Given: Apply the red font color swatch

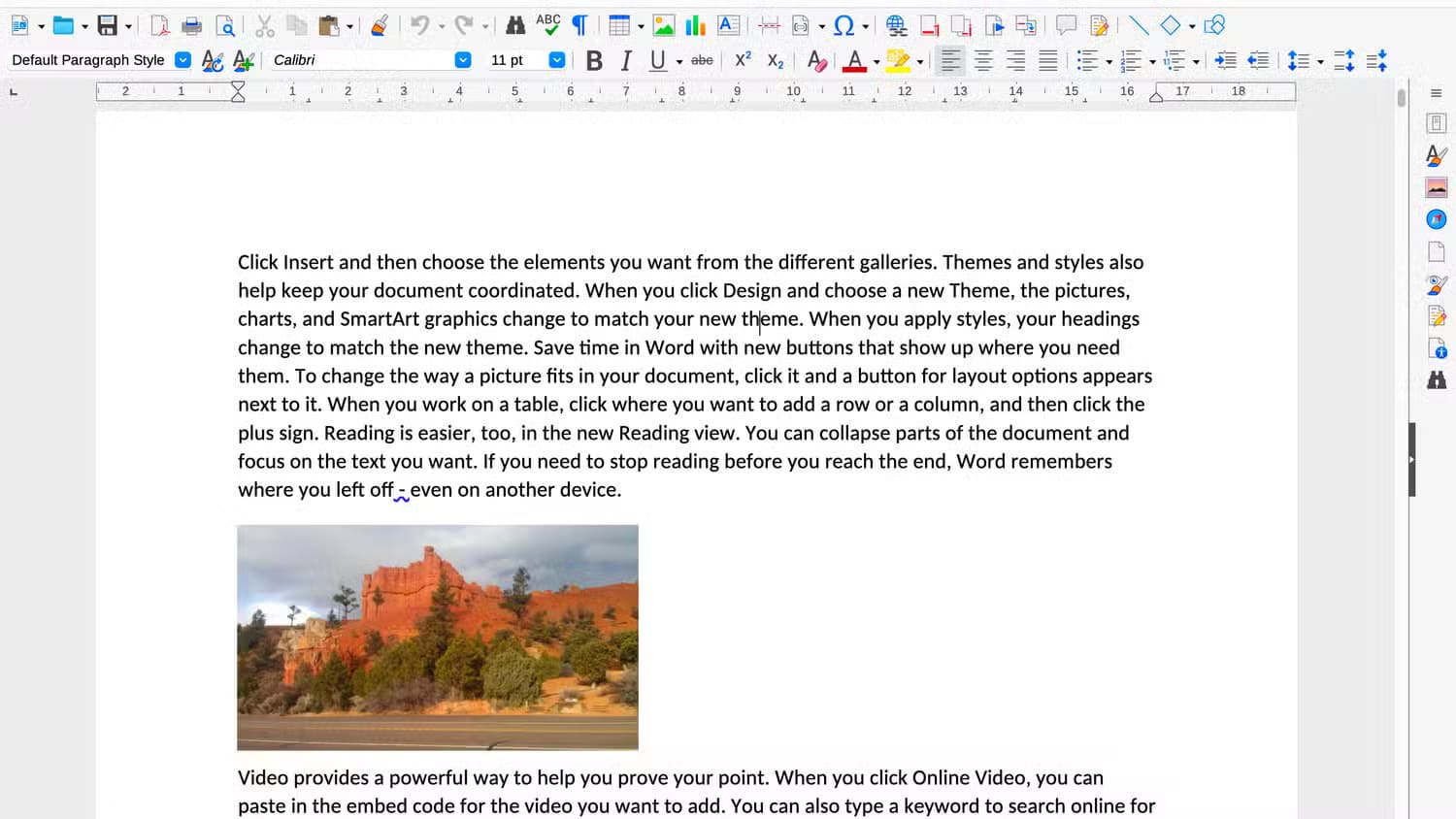Looking at the screenshot, I should pyautogui.click(x=854, y=61).
